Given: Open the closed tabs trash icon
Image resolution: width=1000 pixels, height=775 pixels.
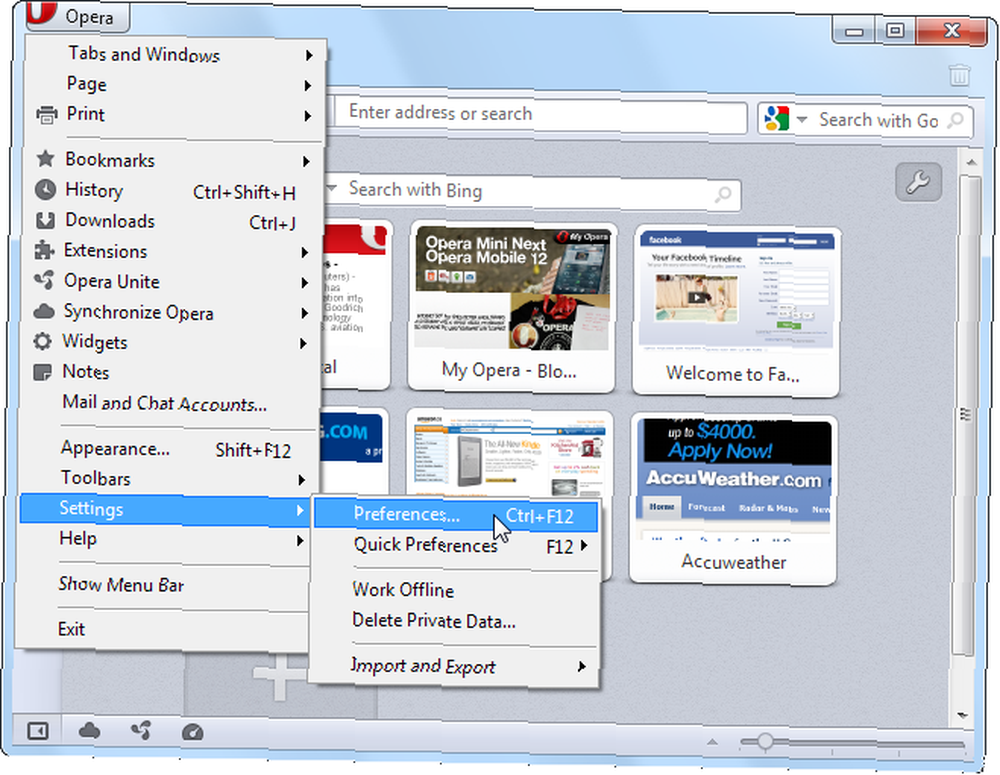Looking at the screenshot, I should [959, 75].
